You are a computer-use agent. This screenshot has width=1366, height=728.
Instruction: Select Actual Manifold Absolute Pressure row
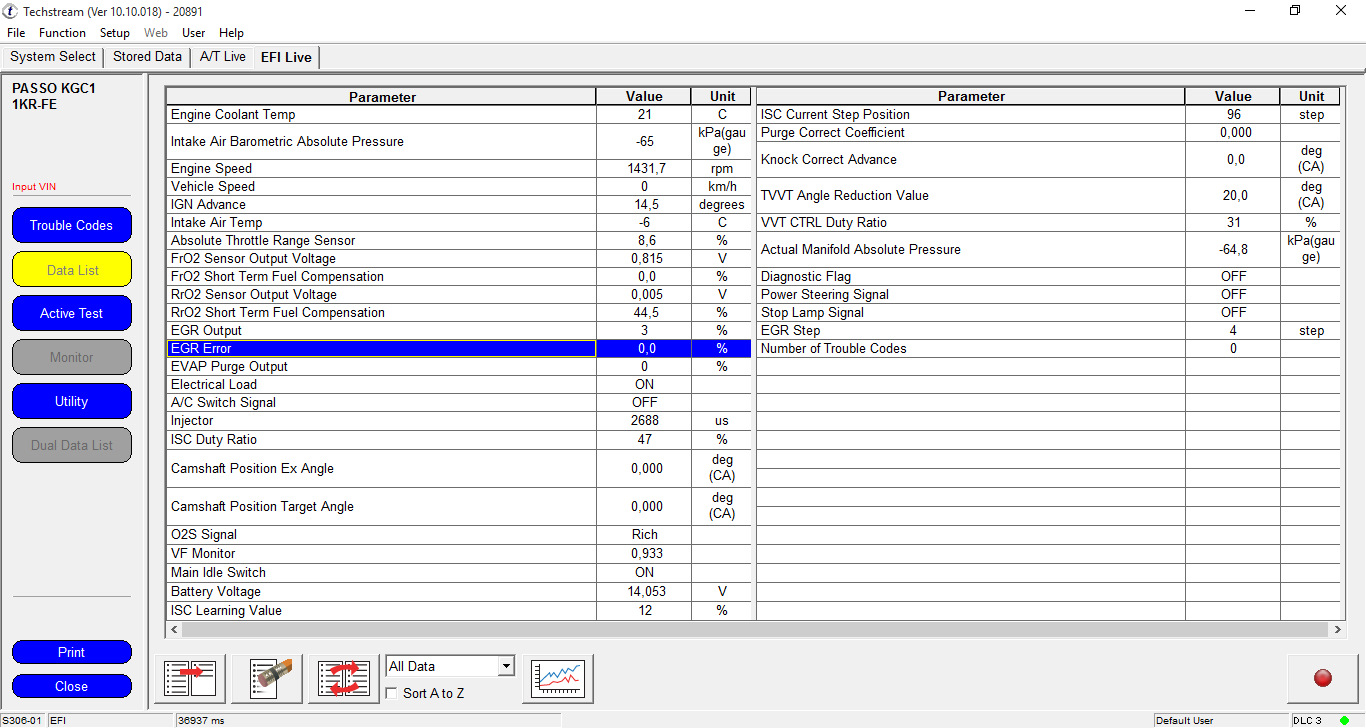(x=1049, y=250)
